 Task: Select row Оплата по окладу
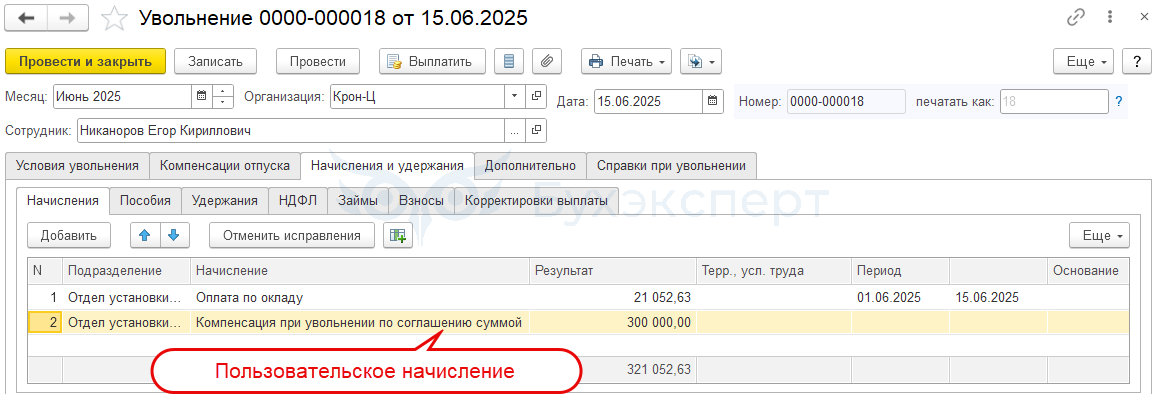point(578,298)
